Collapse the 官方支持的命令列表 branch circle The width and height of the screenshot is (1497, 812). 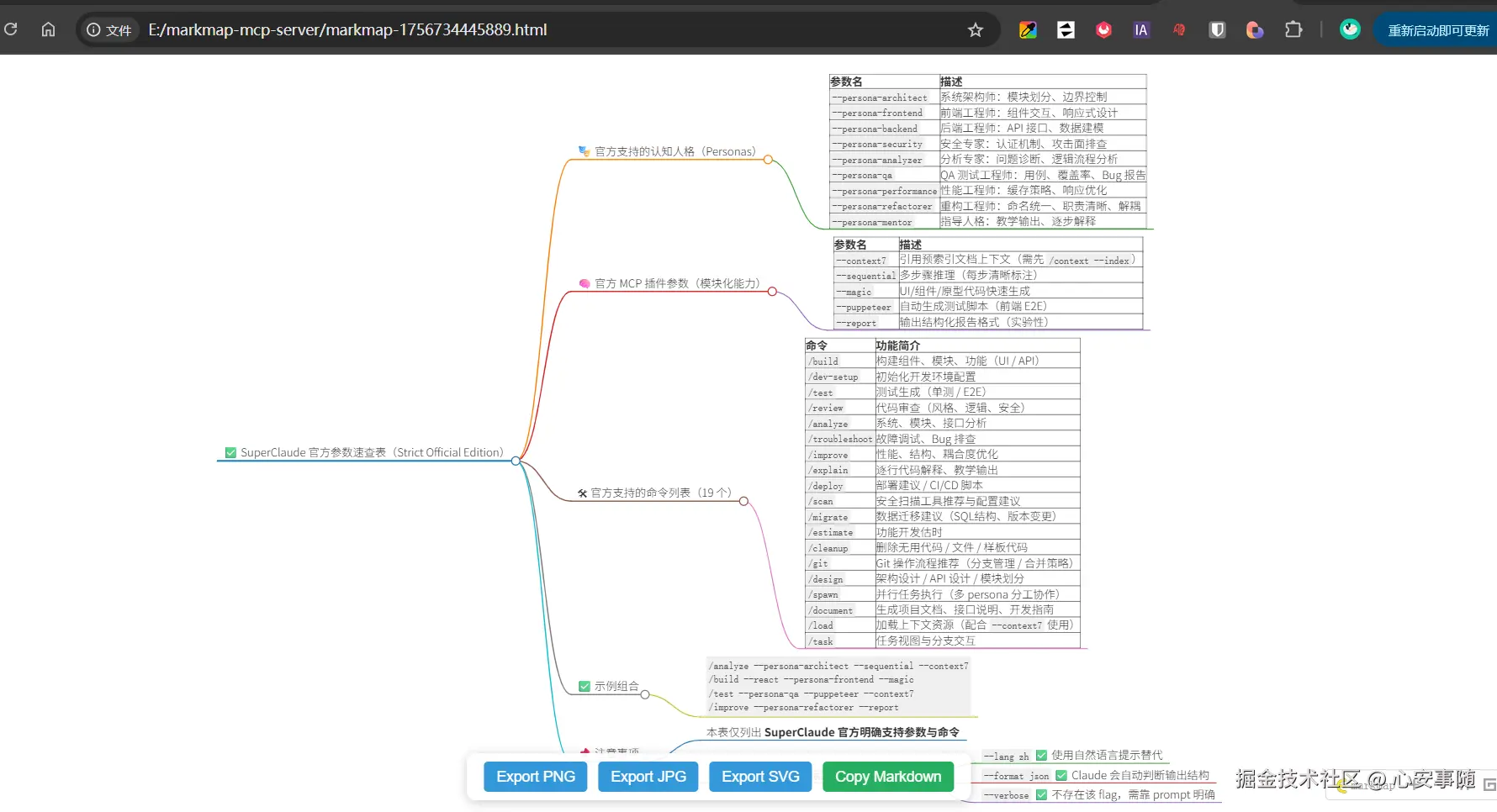tap(743, 501)
